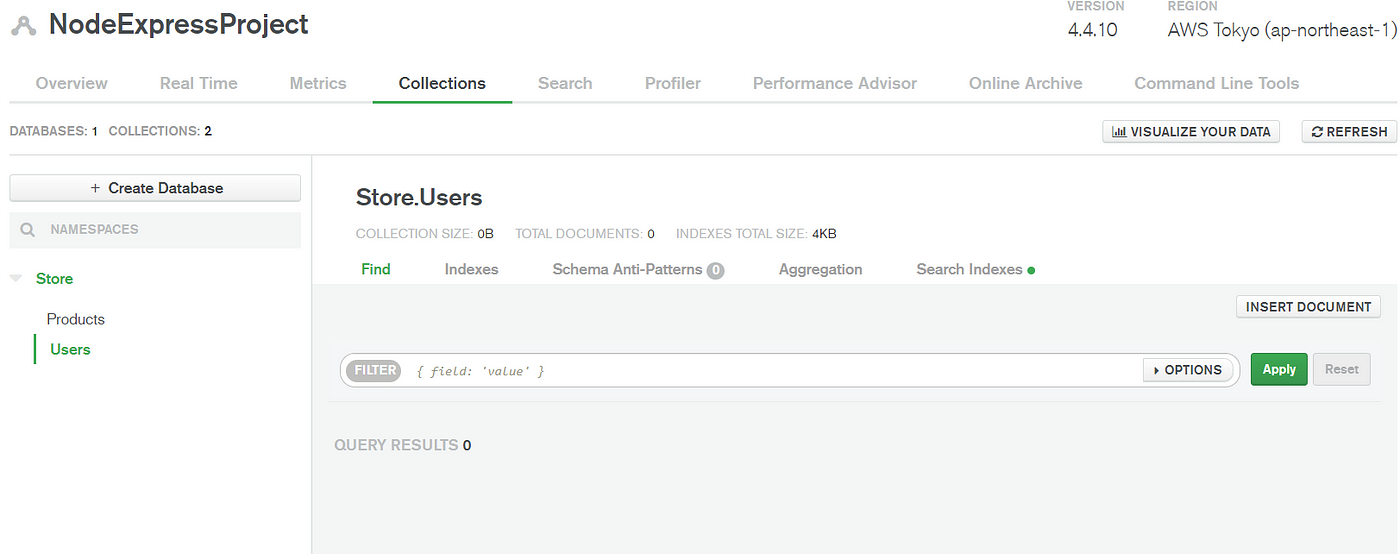Screen dimensions: 1400x554
Task: Apply the filter query
Action: (1279, 369)
